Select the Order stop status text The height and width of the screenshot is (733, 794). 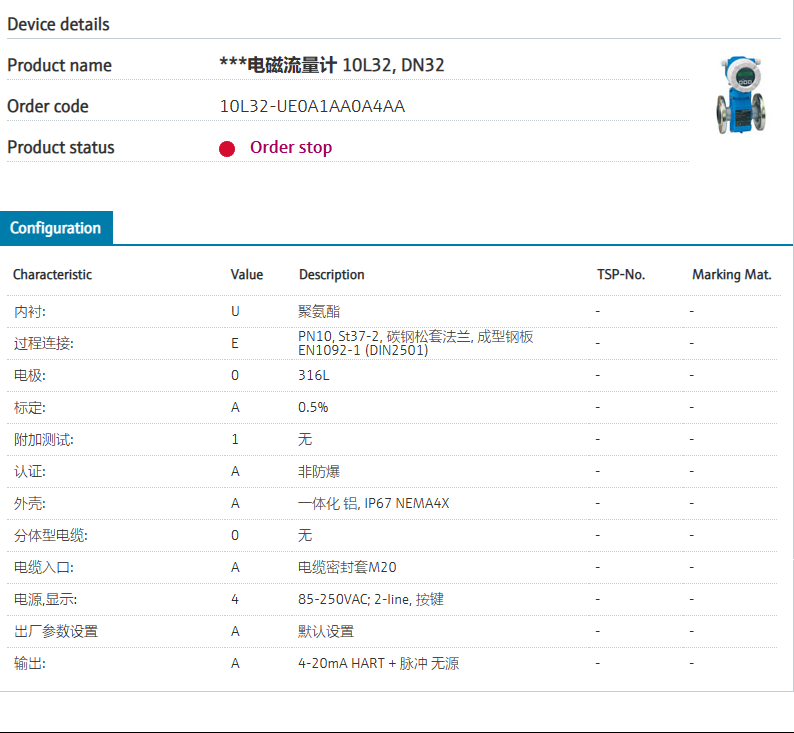pos(291,147)
